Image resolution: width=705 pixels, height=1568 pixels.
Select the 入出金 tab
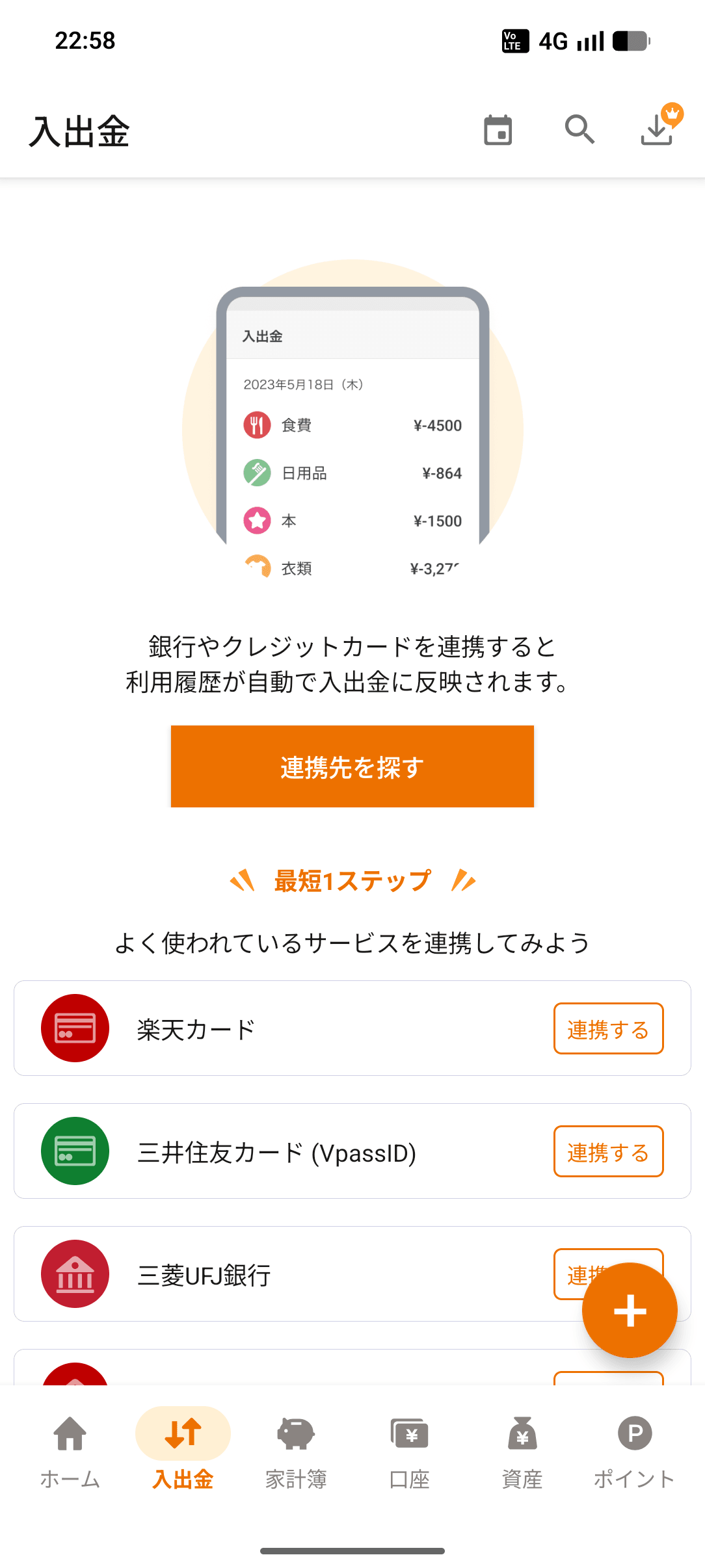tap(183, 1450)
